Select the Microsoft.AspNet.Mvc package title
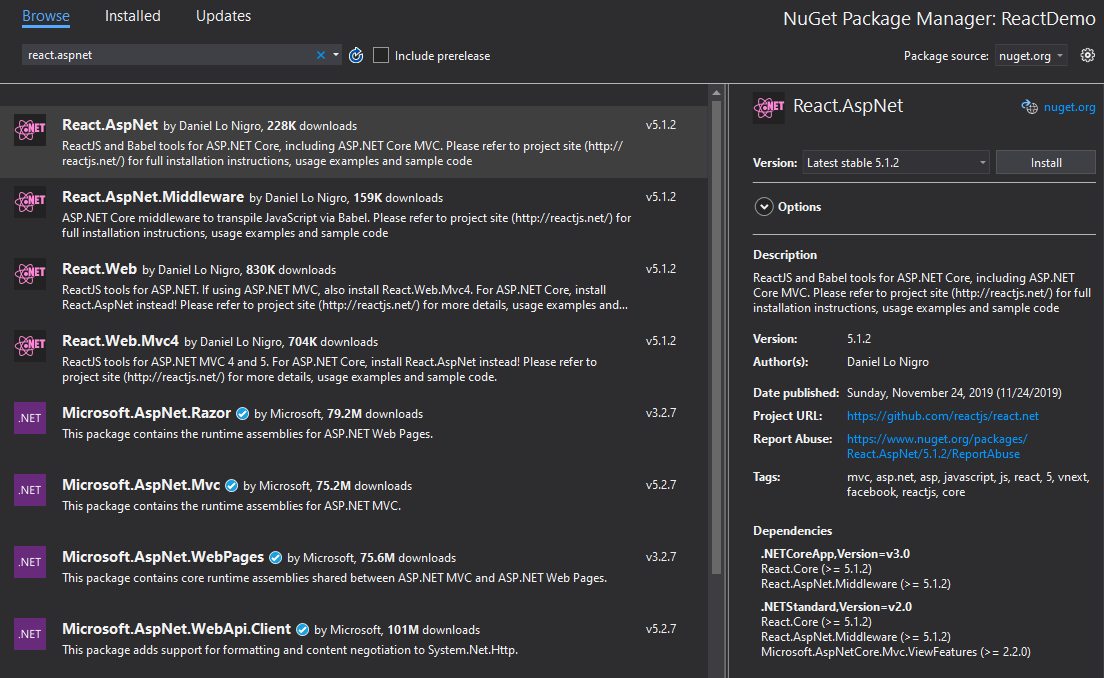Viewport: 1104px width, 678px height. pyautogui.click(x=141, y=484)
